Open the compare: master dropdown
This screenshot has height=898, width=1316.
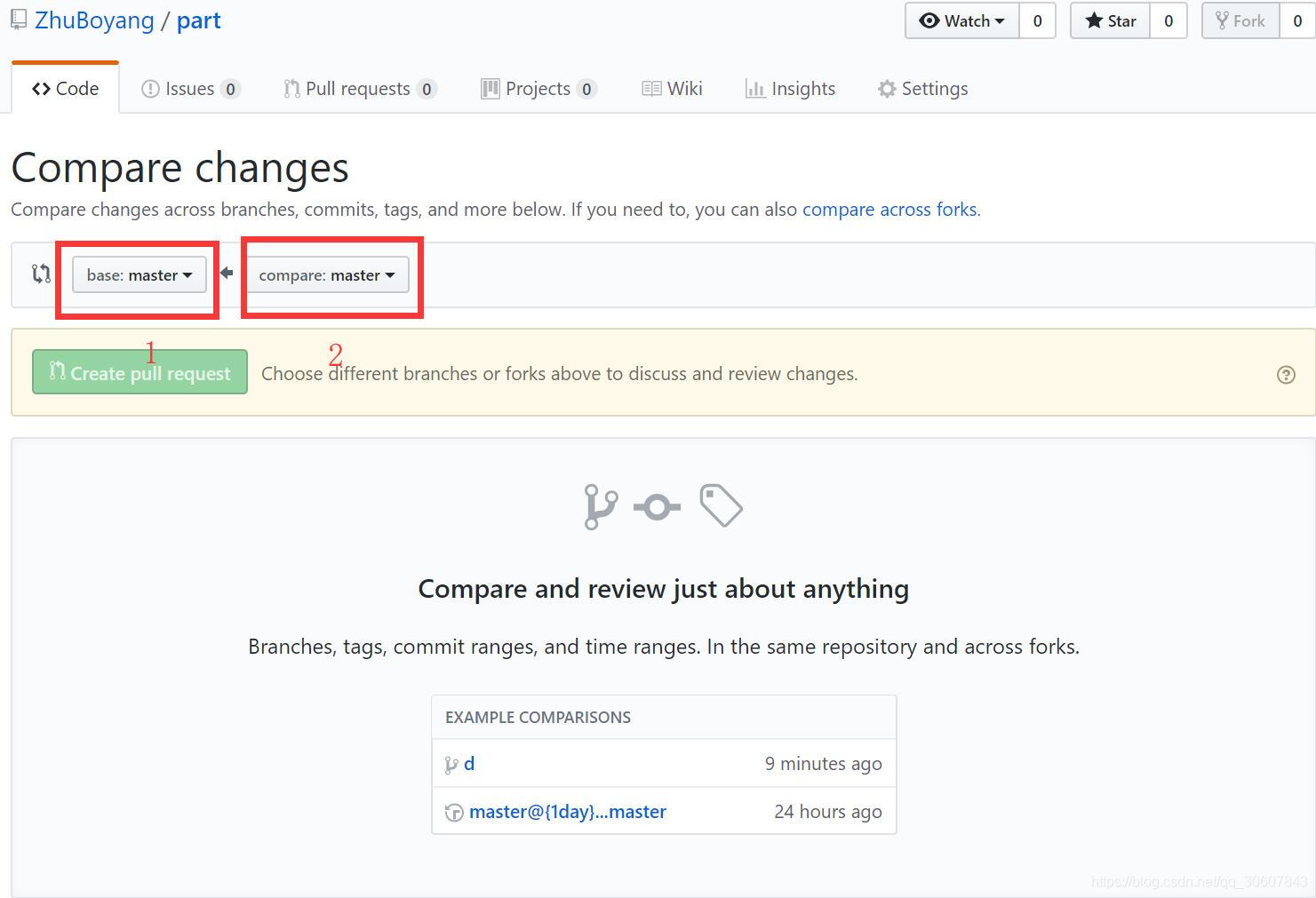point(327,274)
